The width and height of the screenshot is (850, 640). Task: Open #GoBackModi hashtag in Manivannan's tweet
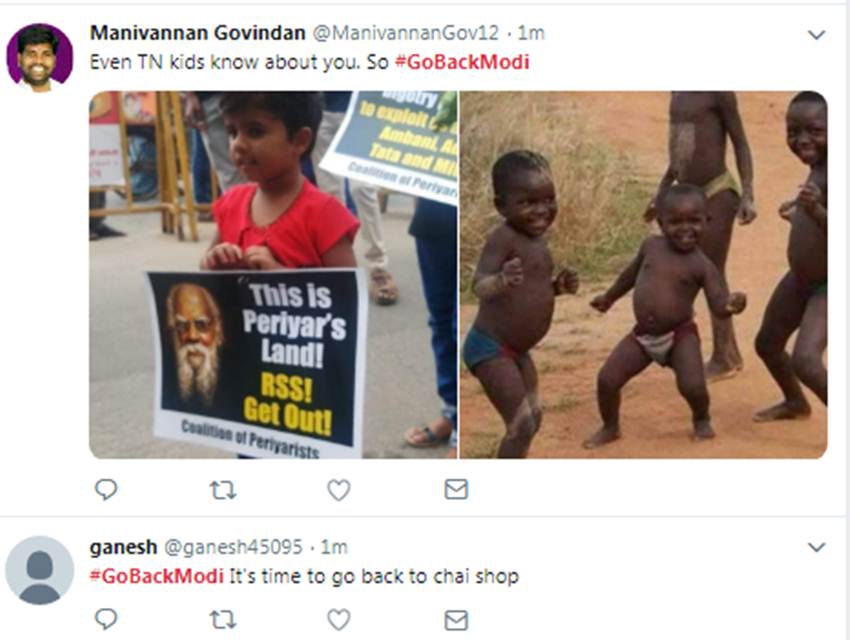pyautogui.click(x=462, y=61)
